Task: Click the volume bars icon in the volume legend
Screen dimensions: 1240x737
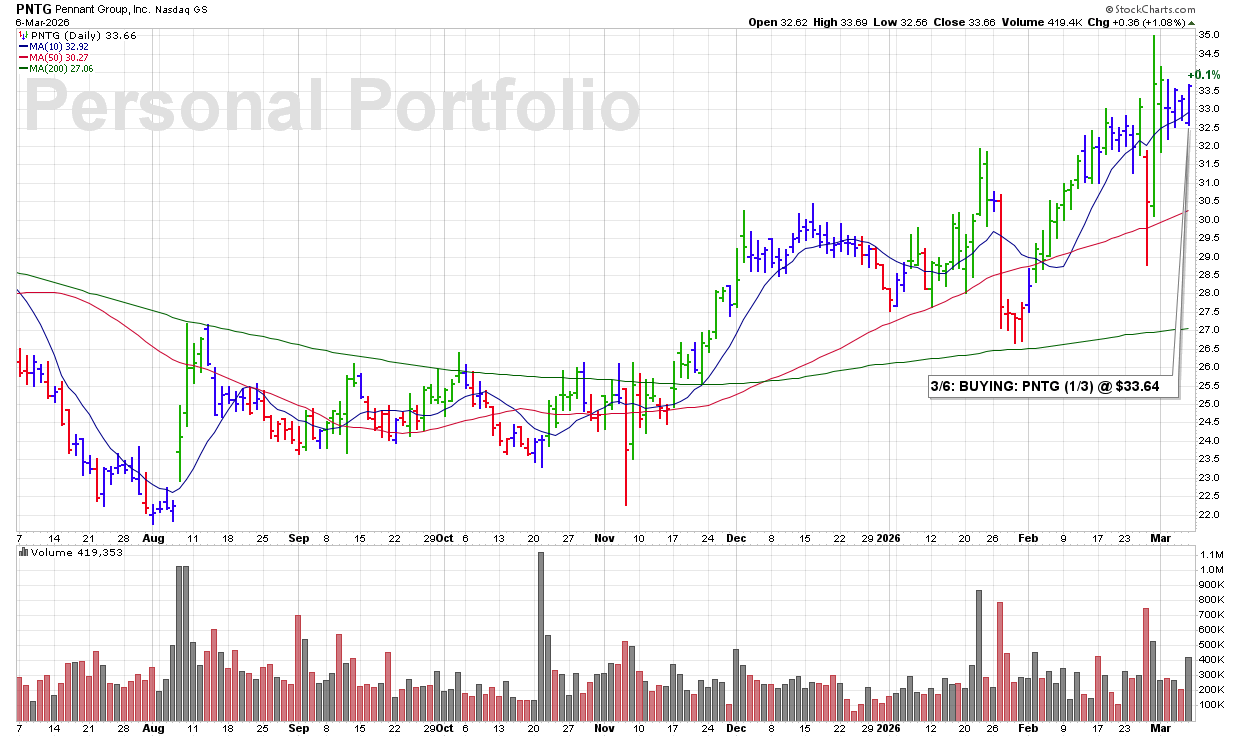Action: (23, 552)
